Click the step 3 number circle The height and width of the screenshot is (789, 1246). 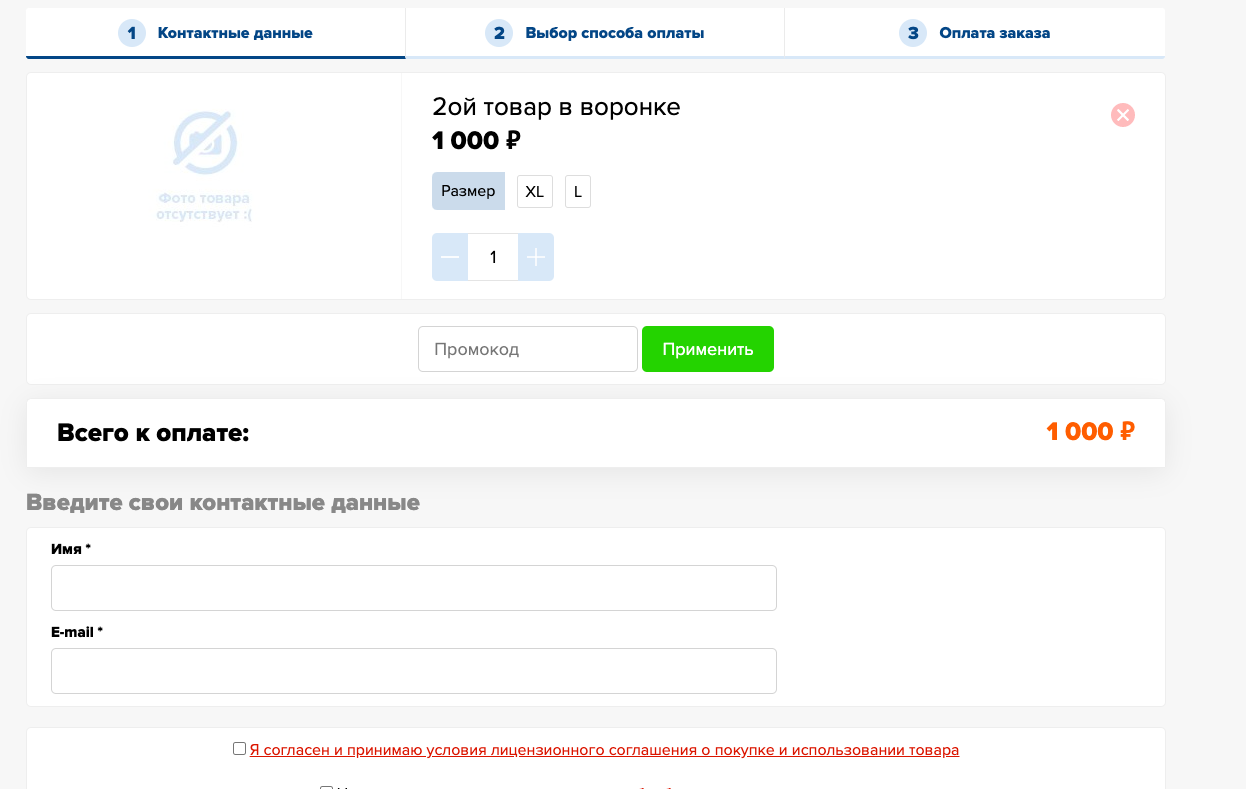click(912, 33)
